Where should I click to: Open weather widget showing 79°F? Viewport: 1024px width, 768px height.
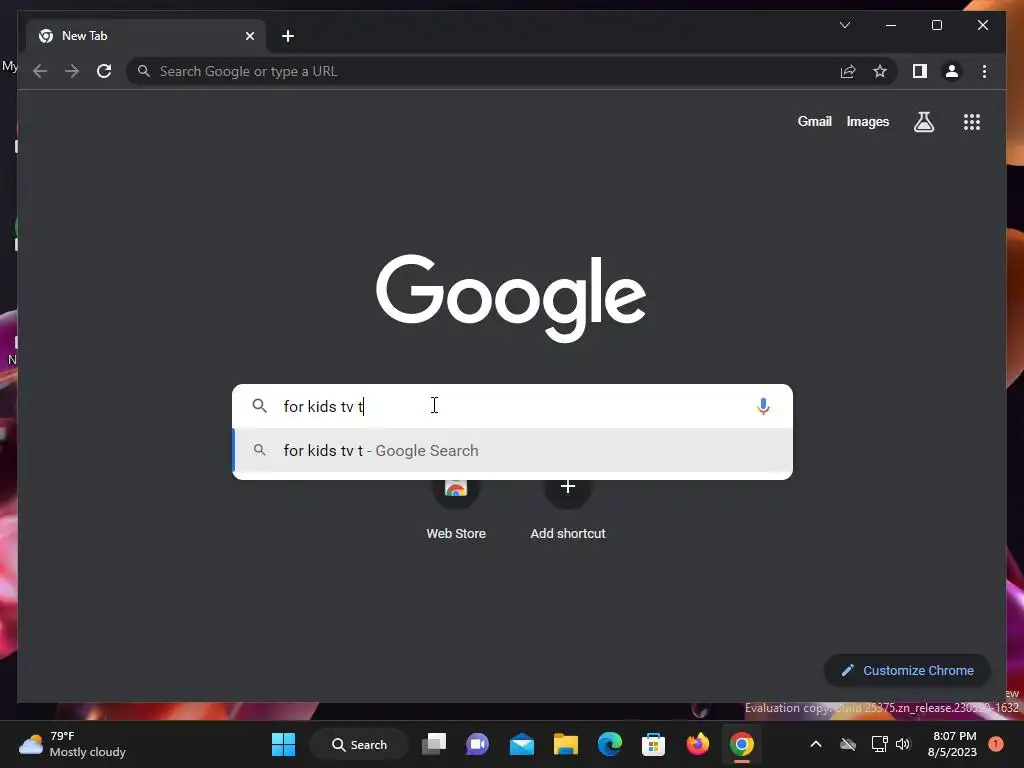click(72, 744)
